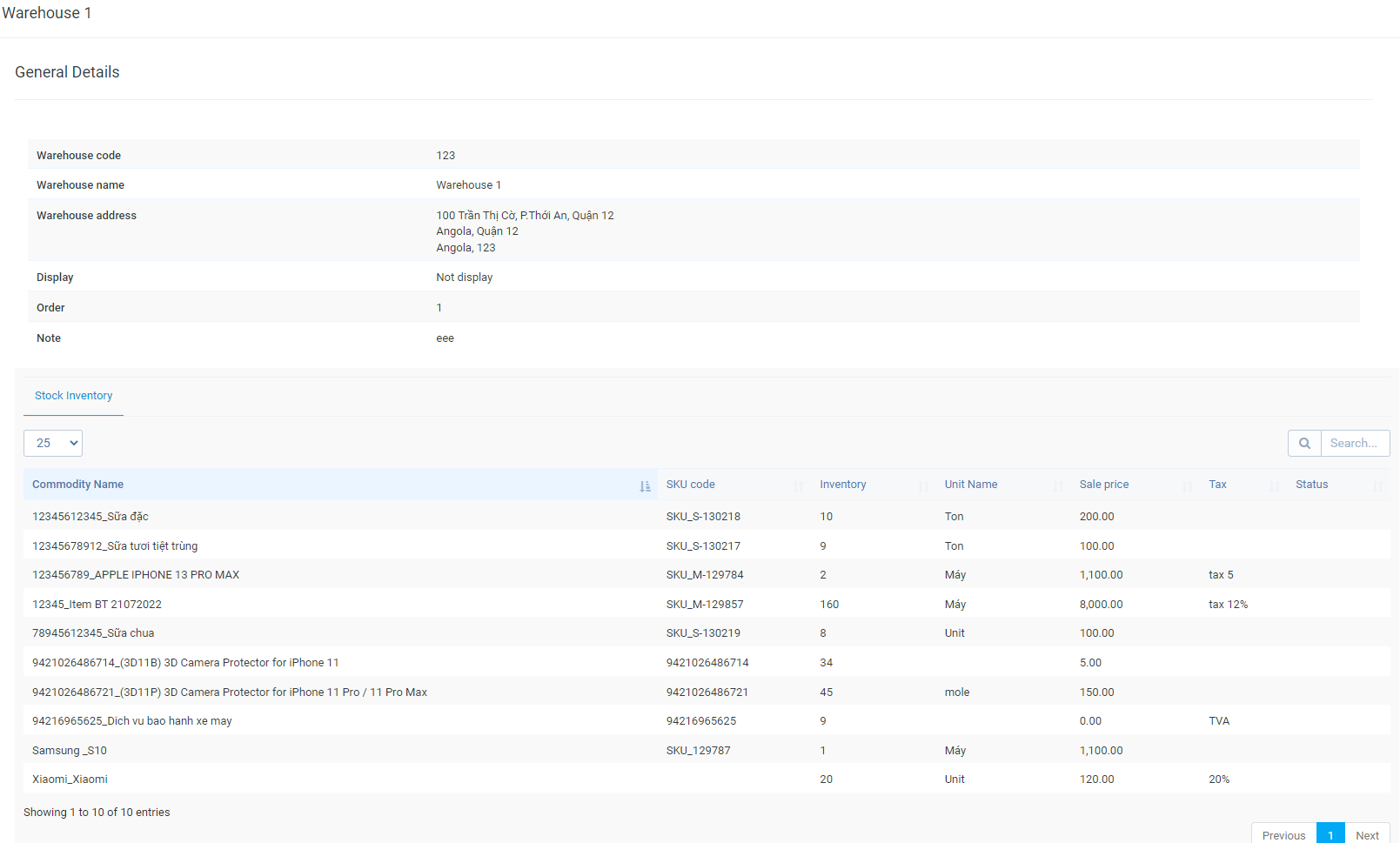Click the Status column sort icon
Image resolution: width=1400 pixels, height=843 pixels.
point(1377,485)
